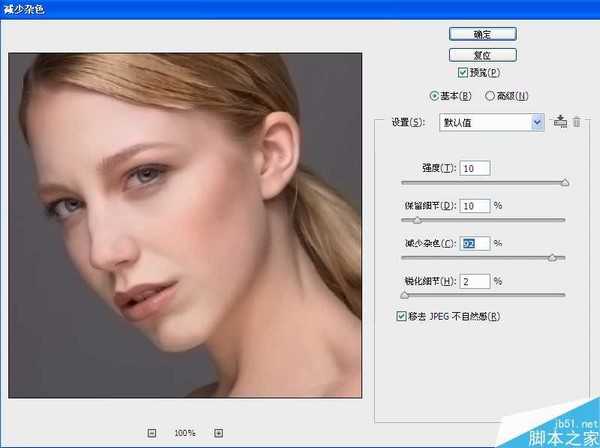This screenshot has height=448, width=600.
Task: Click the 锐化细节 percentage field
Action: click(475, 281)
